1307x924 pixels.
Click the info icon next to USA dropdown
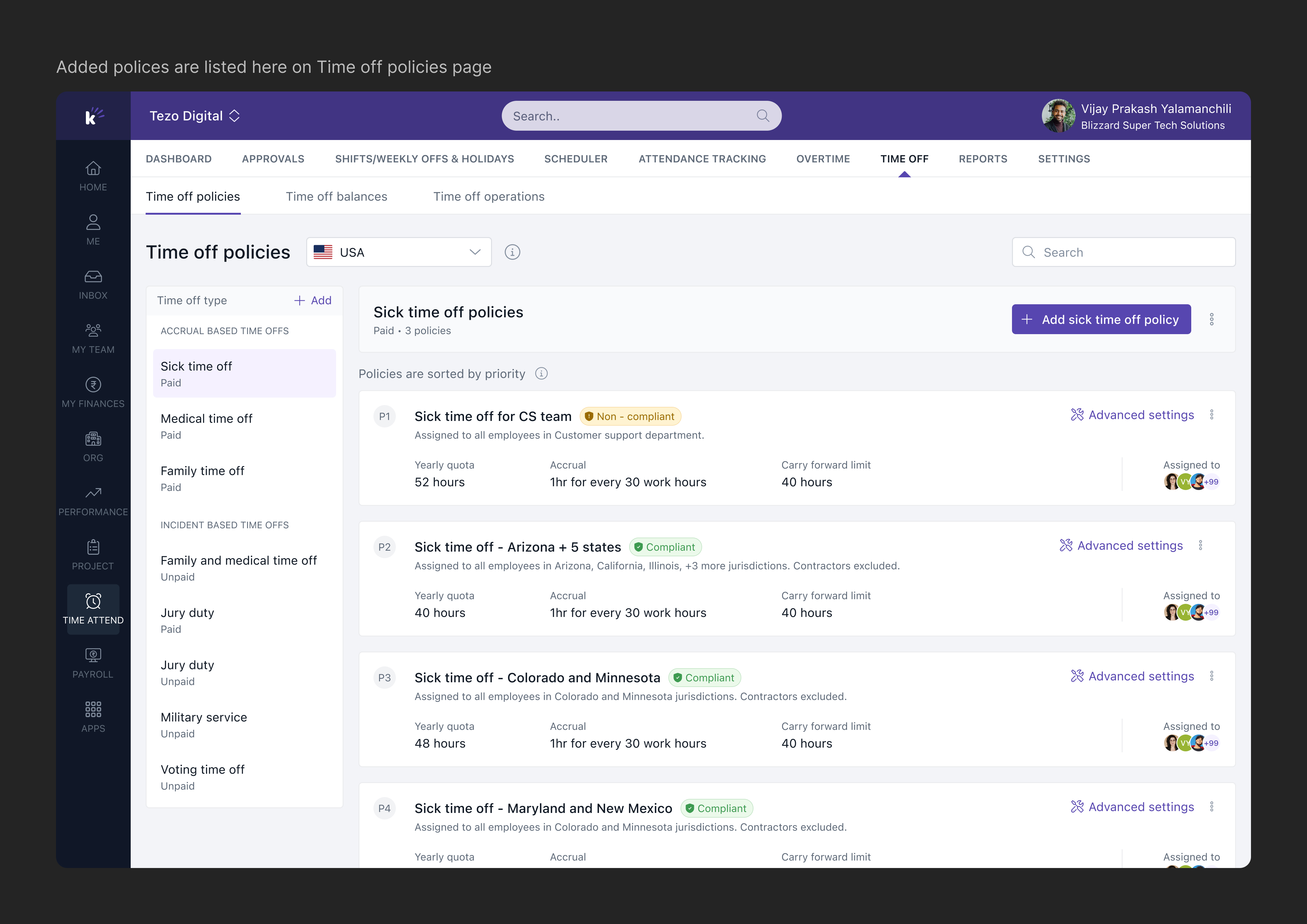pos(512,252)
